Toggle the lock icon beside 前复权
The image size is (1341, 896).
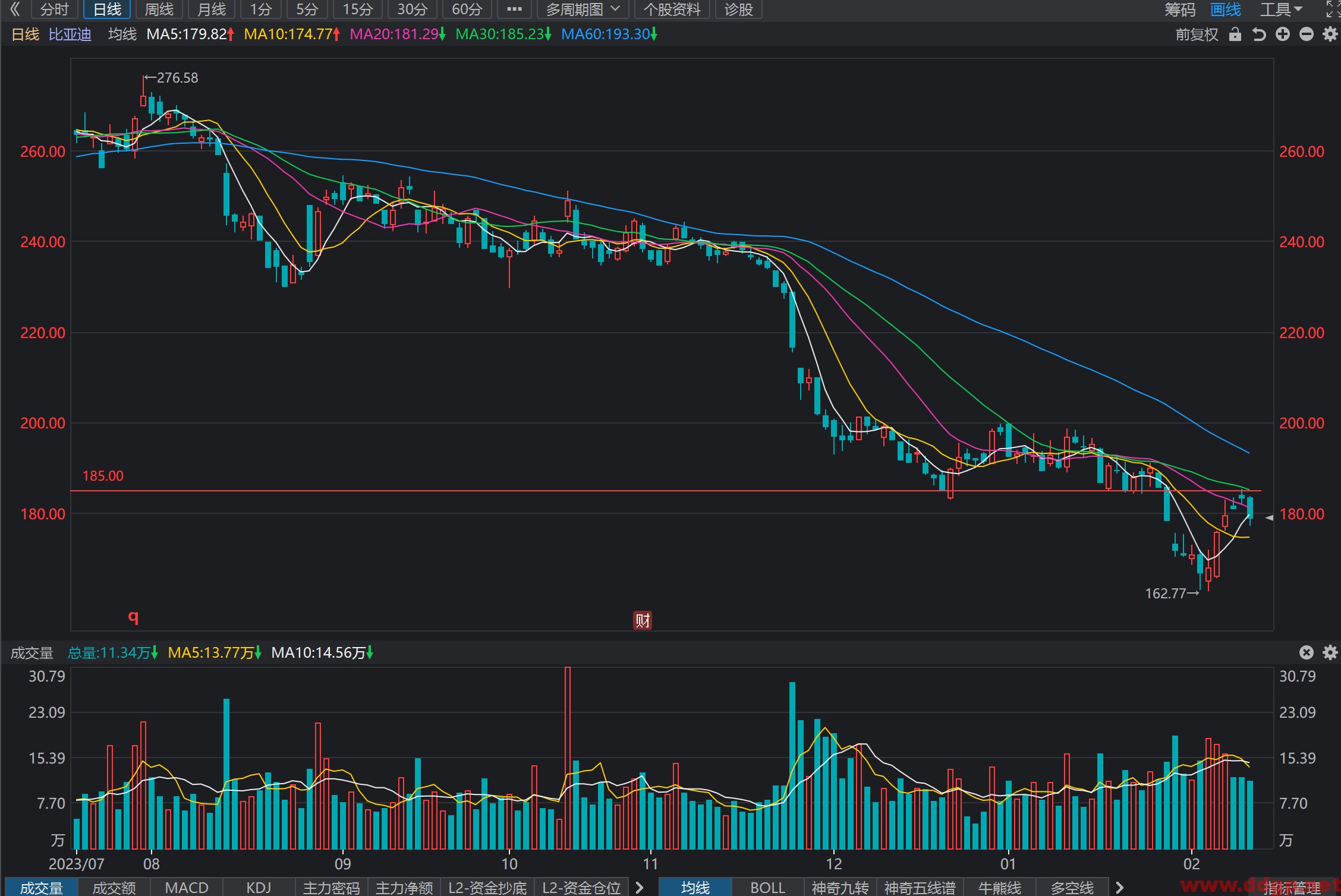tap(1235, 34)
